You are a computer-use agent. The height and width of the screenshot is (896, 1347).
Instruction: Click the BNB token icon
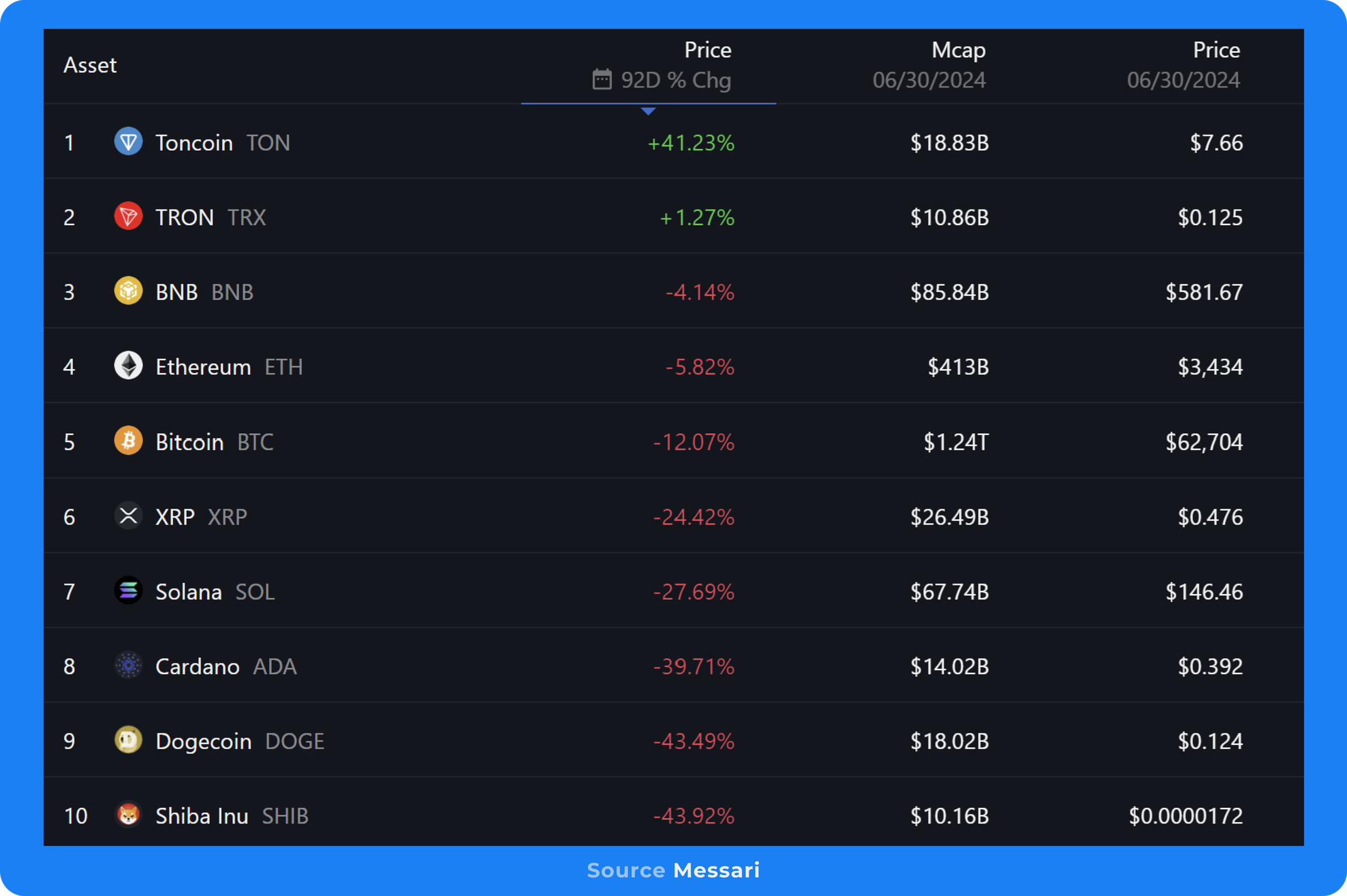pyautogui.click(x=128, y=291)
